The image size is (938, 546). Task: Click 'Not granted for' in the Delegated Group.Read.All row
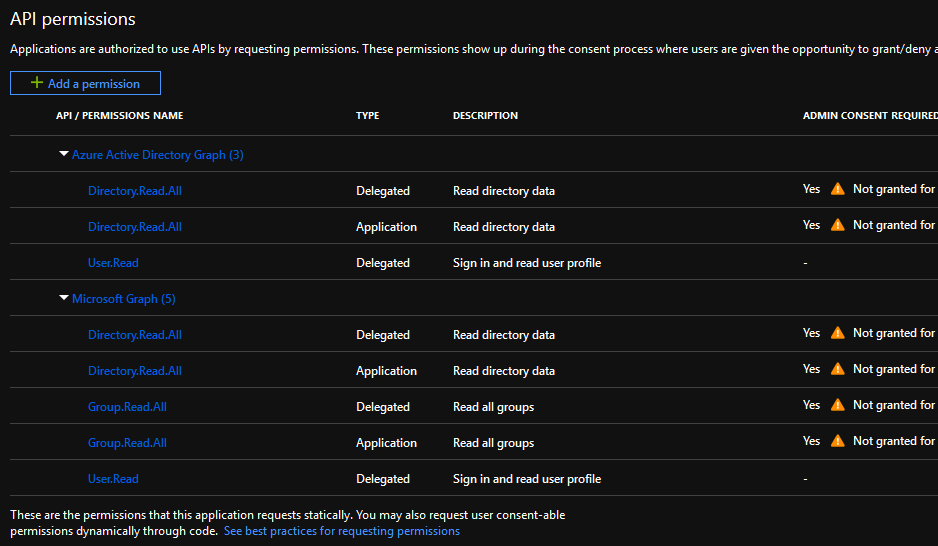[894, 405]
